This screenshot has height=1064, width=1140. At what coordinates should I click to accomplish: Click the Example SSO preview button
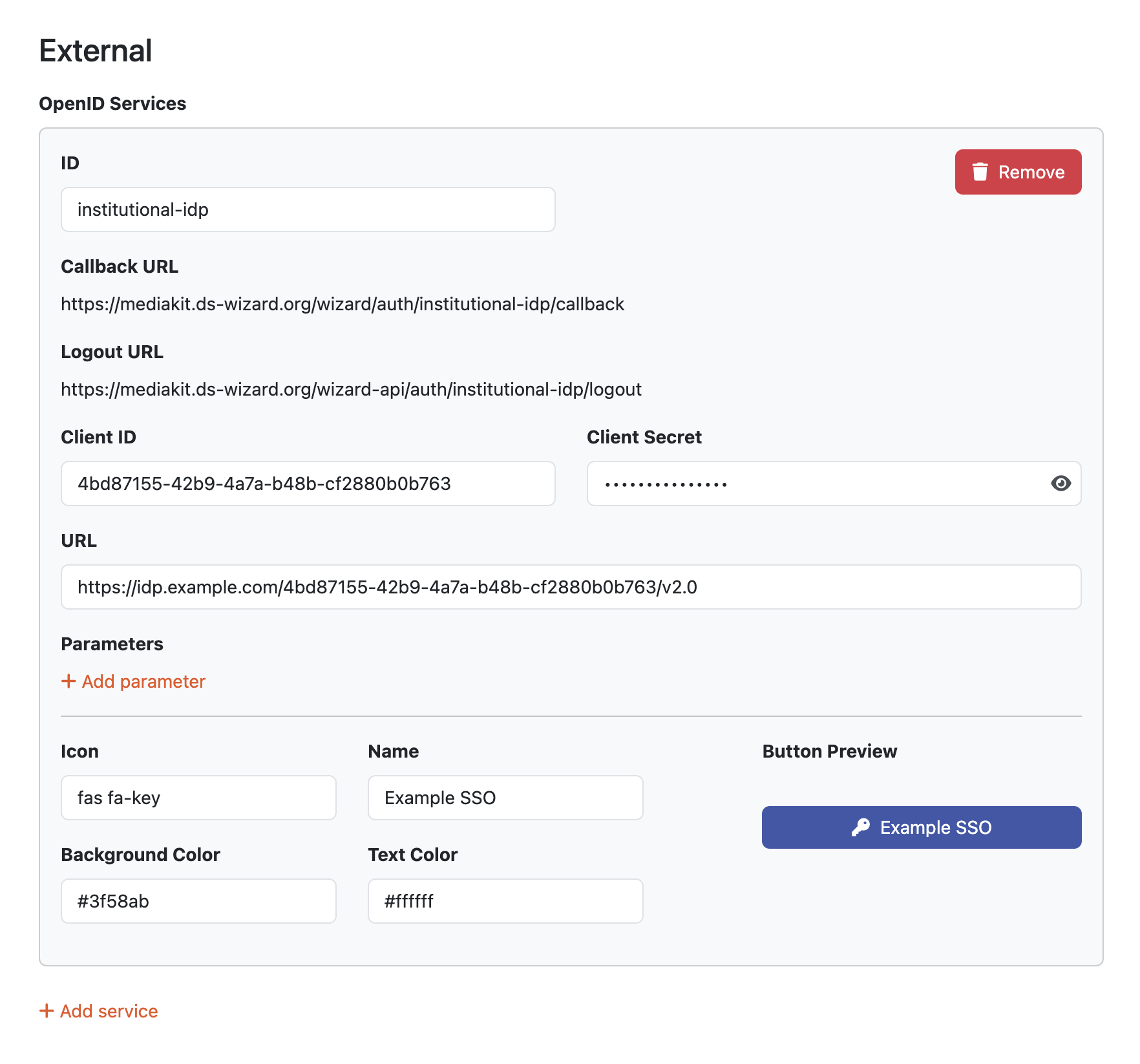(922, 827)
